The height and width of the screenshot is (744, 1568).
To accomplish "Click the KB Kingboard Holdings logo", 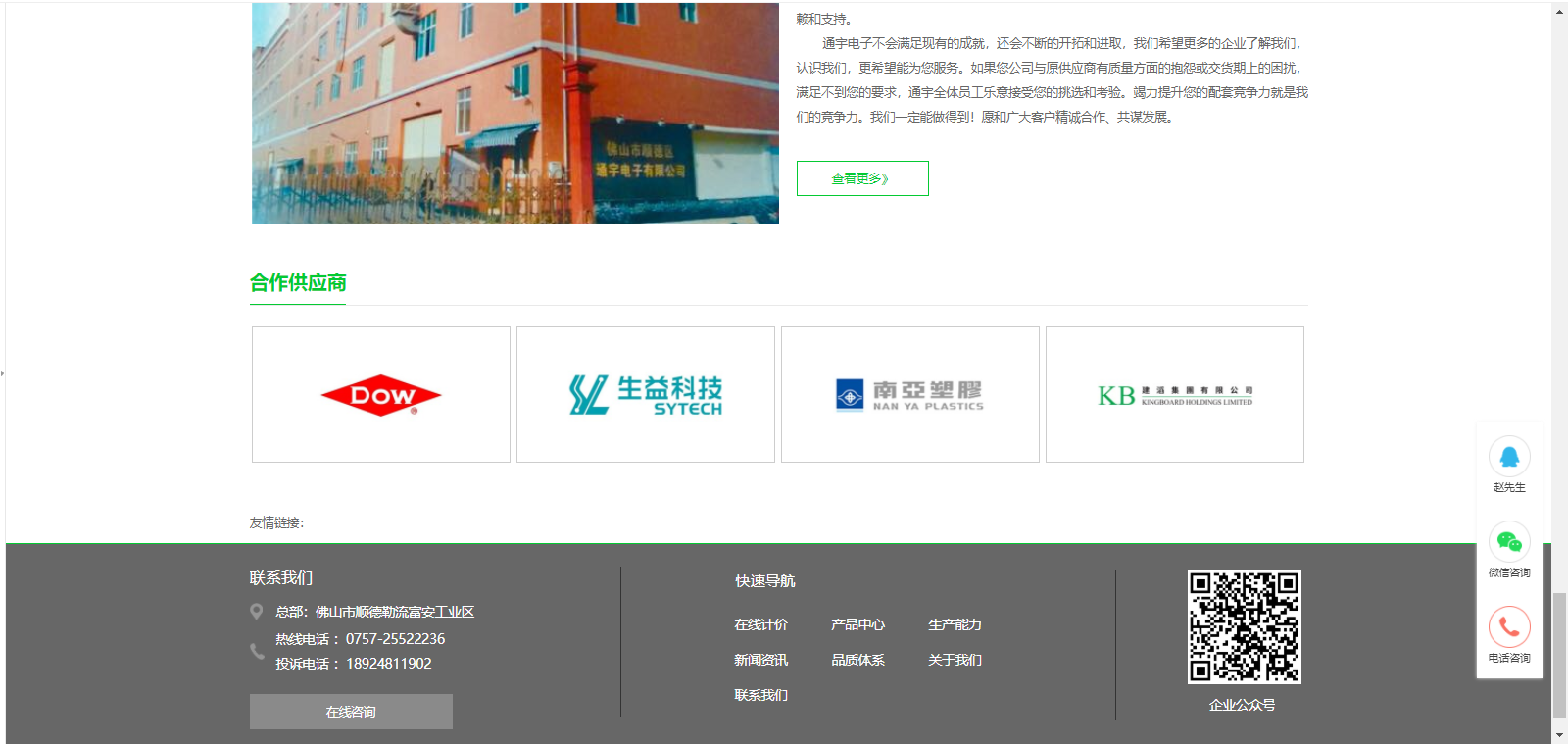I will coord(1174,395).
